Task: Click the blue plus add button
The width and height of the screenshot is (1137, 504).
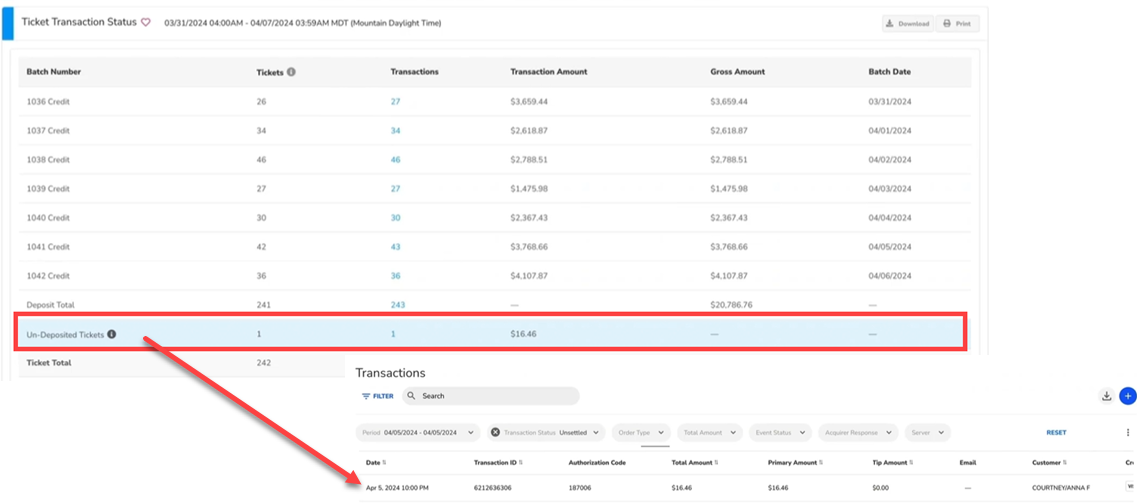Action: pos(1128,396)
